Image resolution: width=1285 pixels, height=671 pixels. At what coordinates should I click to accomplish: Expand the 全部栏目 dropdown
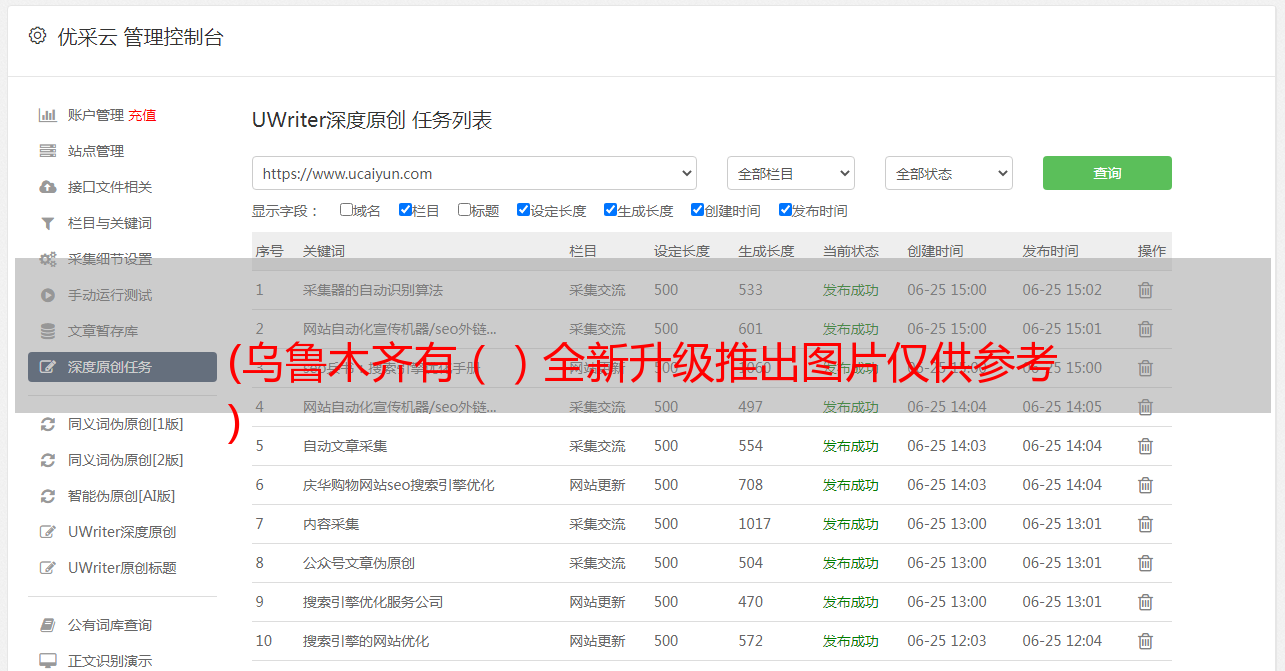790,173
